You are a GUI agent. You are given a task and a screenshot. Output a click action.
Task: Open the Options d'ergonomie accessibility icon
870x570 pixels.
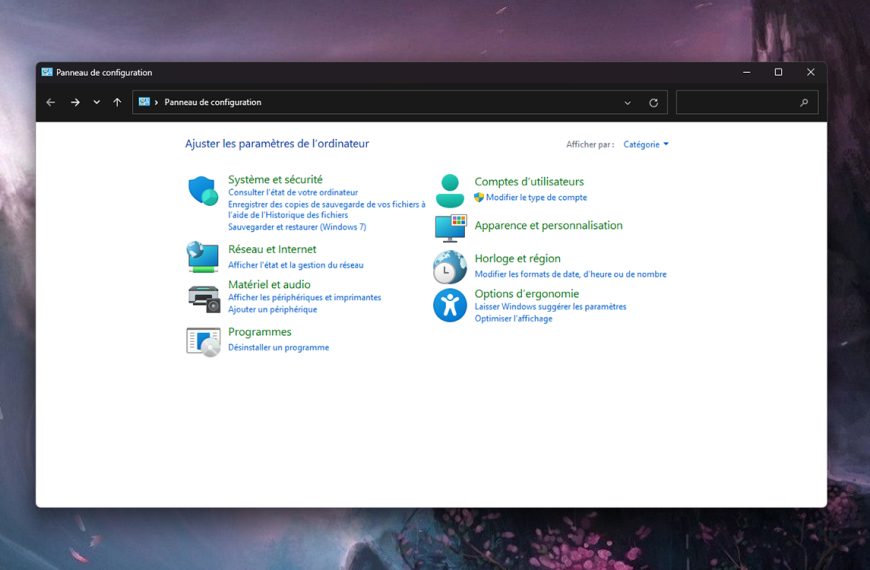tap(450, 305)
